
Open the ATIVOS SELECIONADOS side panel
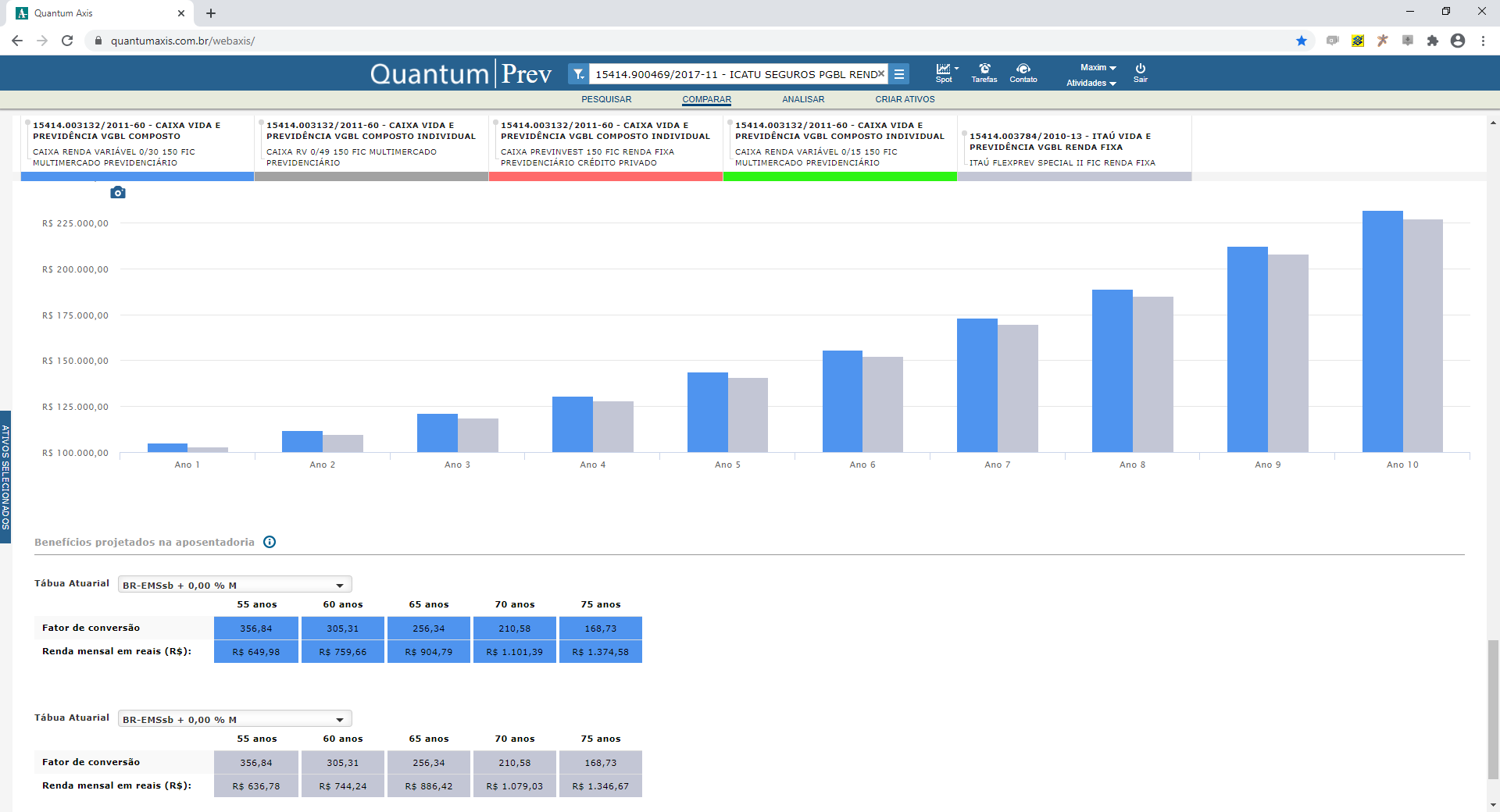tap(5, 477)
